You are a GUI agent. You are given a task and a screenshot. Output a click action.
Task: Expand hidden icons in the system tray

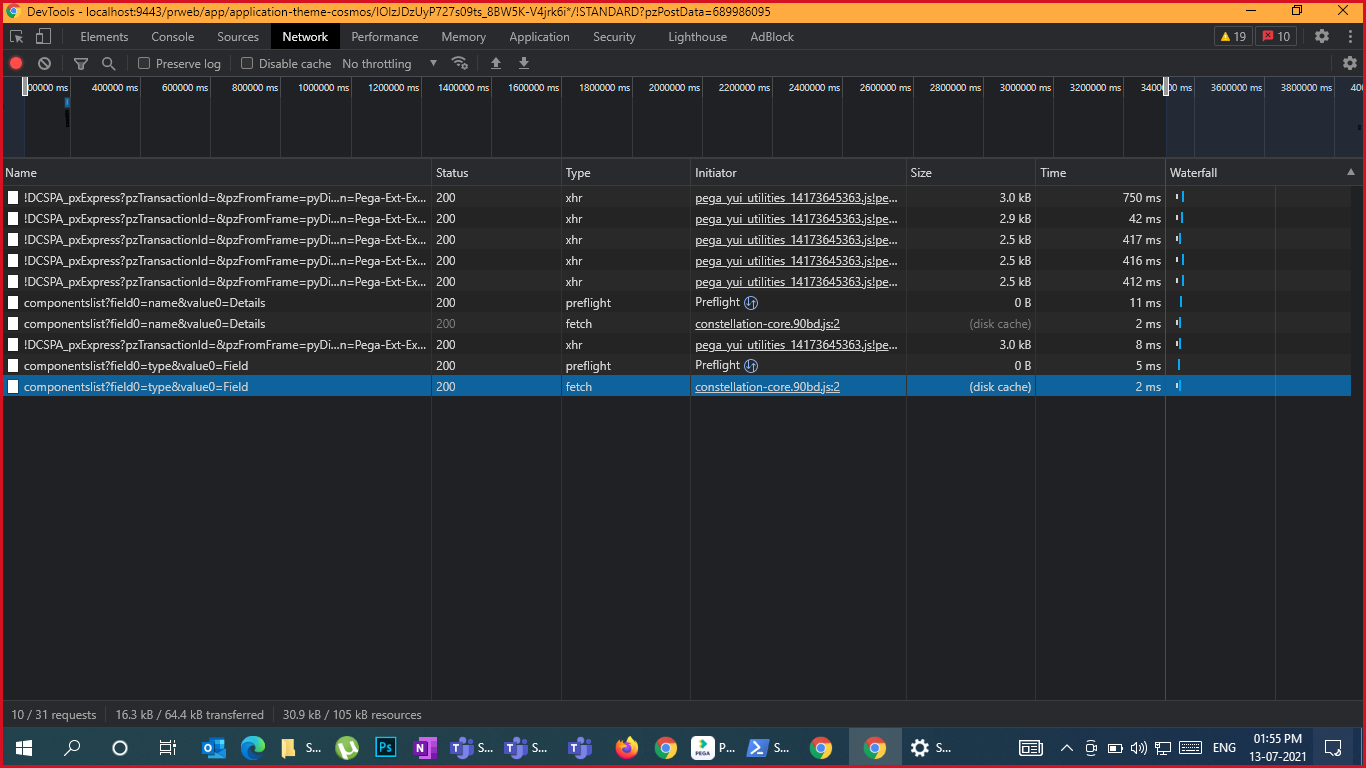pyautogui.click(x=1067, y=747)
